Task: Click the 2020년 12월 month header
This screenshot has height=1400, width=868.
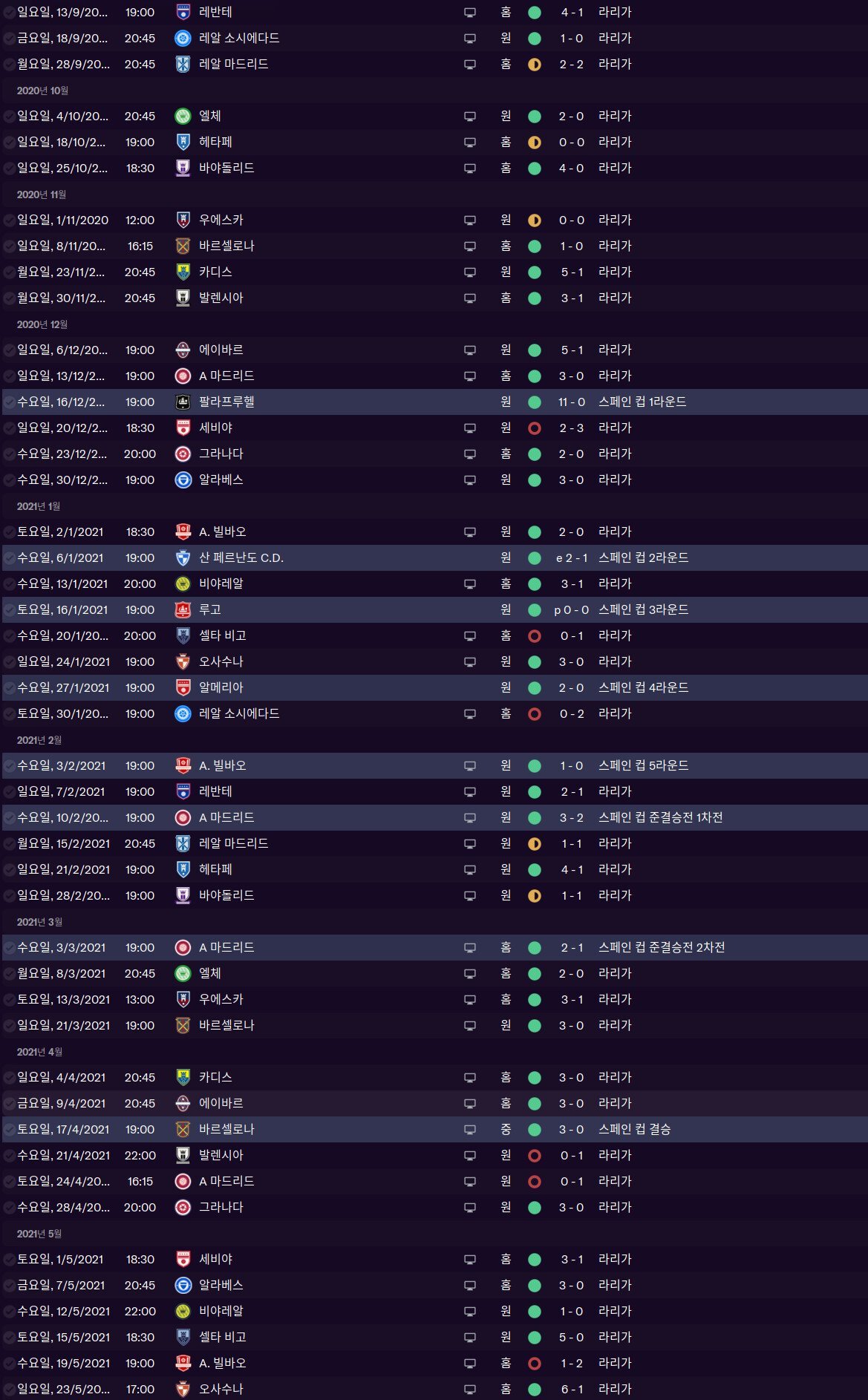Action: (x=42, y=324)
